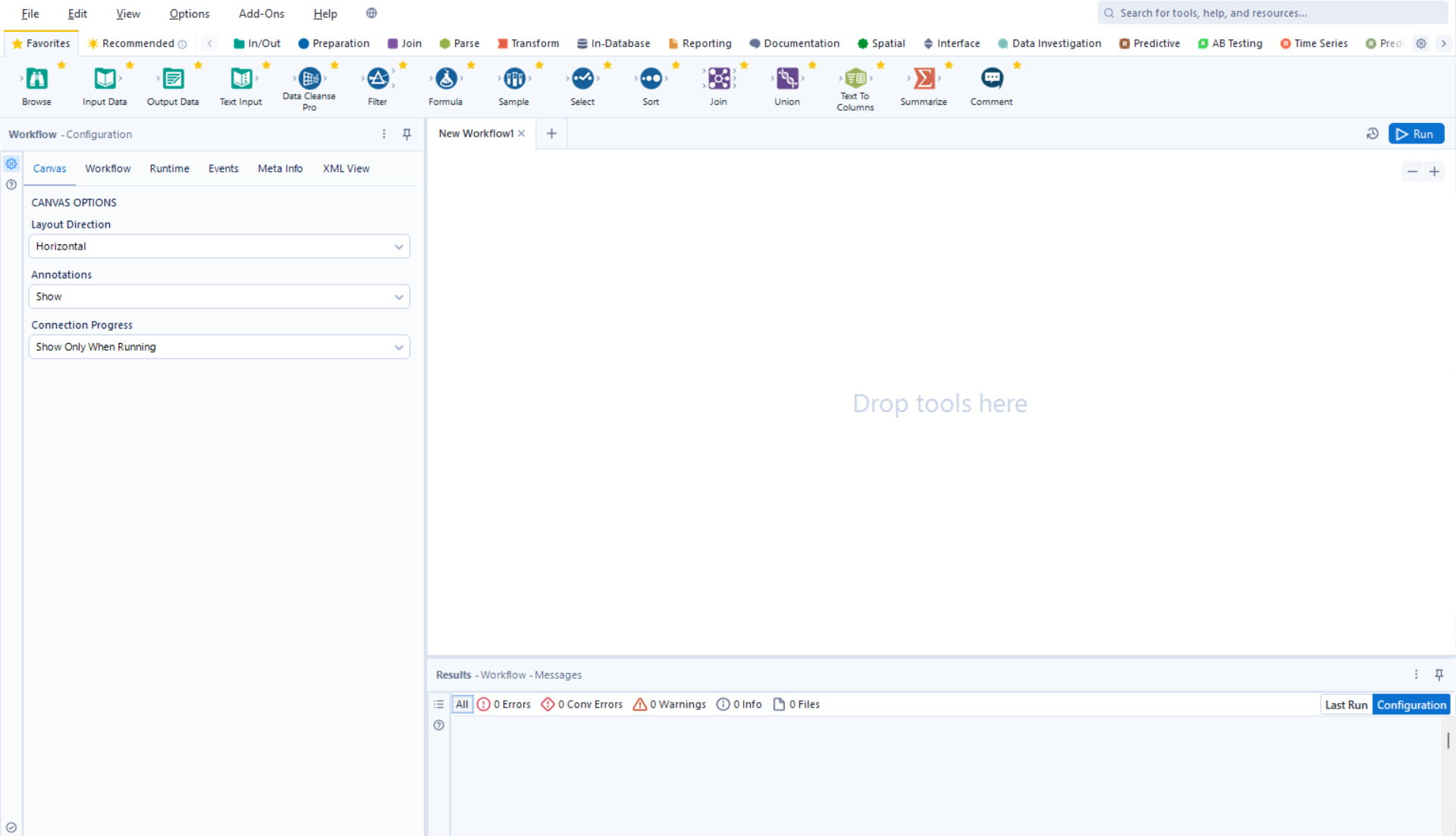The width and height of the screenshot is (1456, 836).
Task: Open the Annotations dropdown
Action: click(x=219, y=297)
